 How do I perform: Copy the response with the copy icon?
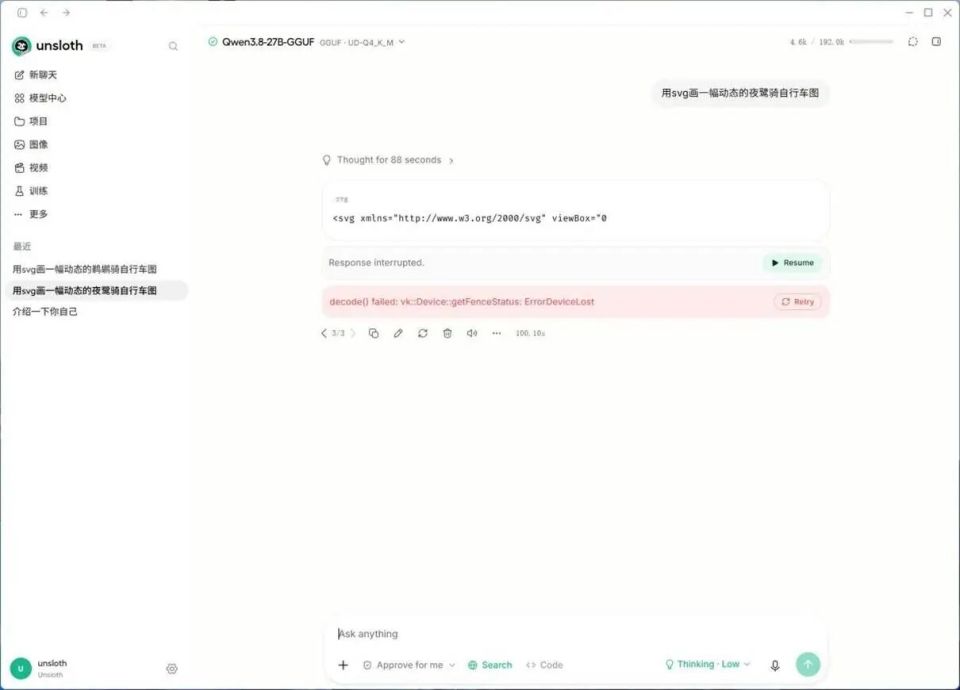[373, 333]
